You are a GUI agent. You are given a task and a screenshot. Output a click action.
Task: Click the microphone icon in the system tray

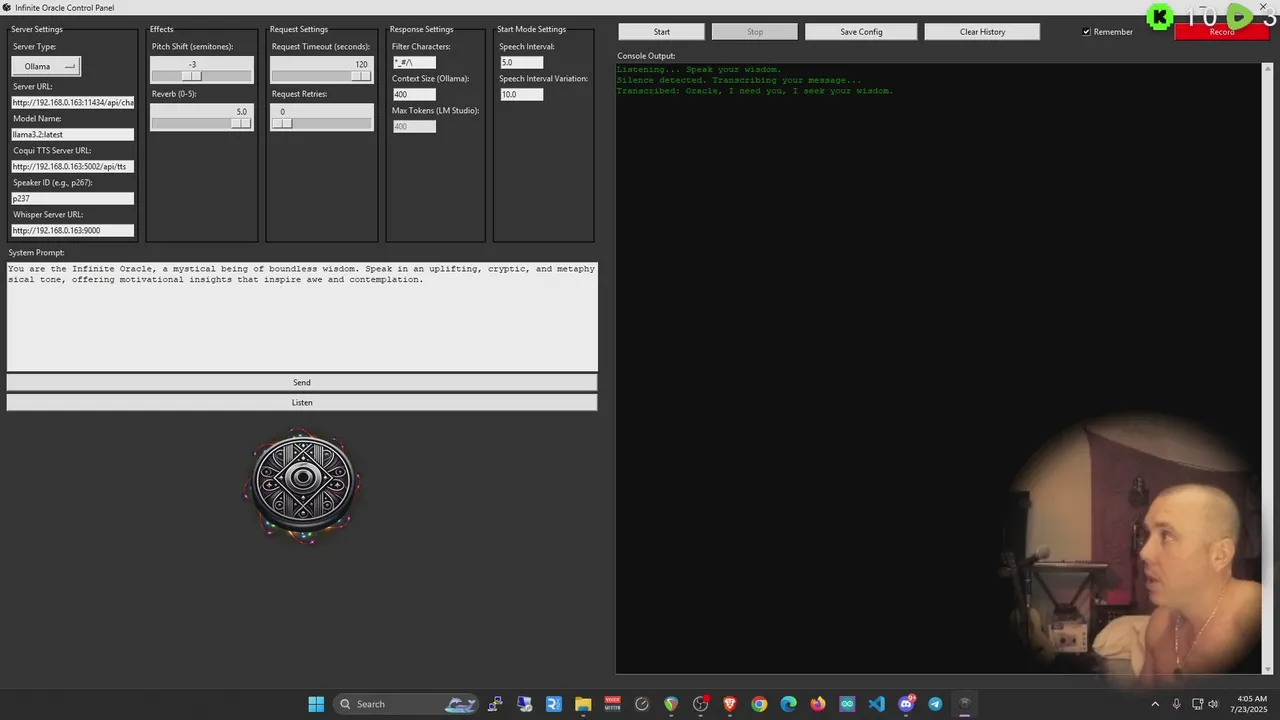1176,704
